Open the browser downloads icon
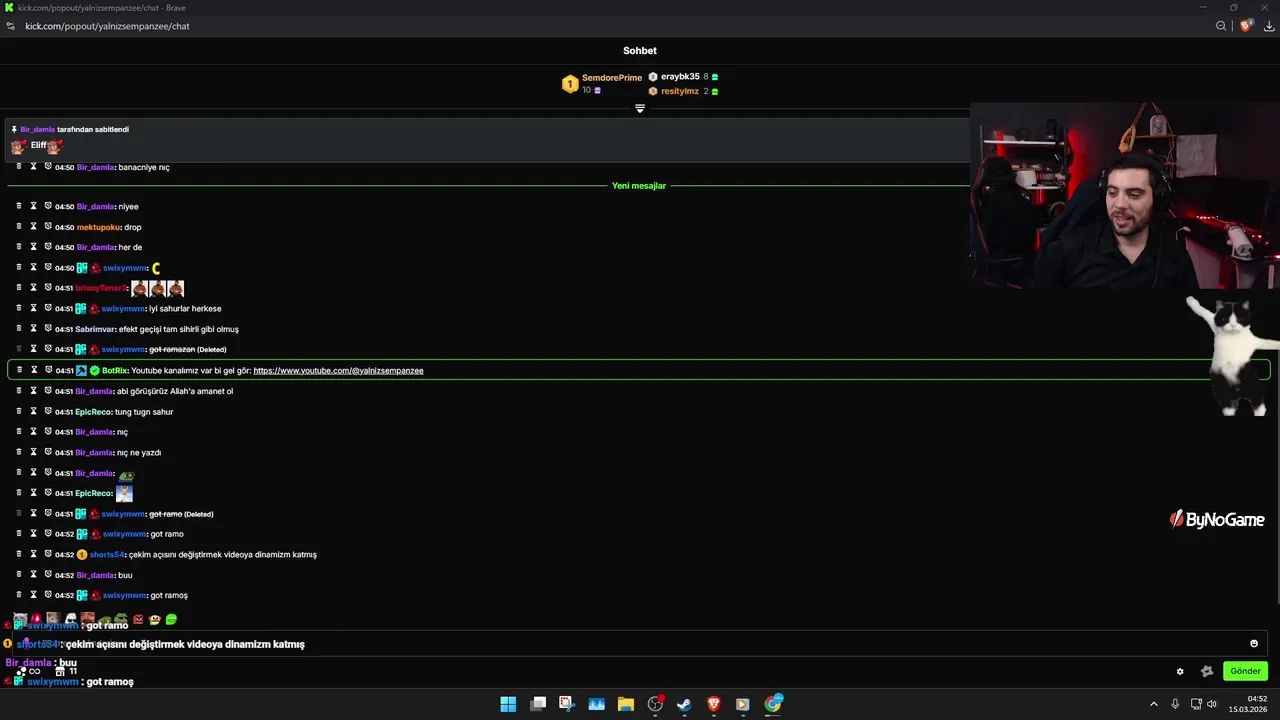The height and width of the screenshot is (720, 1280). coord(1269,26)
